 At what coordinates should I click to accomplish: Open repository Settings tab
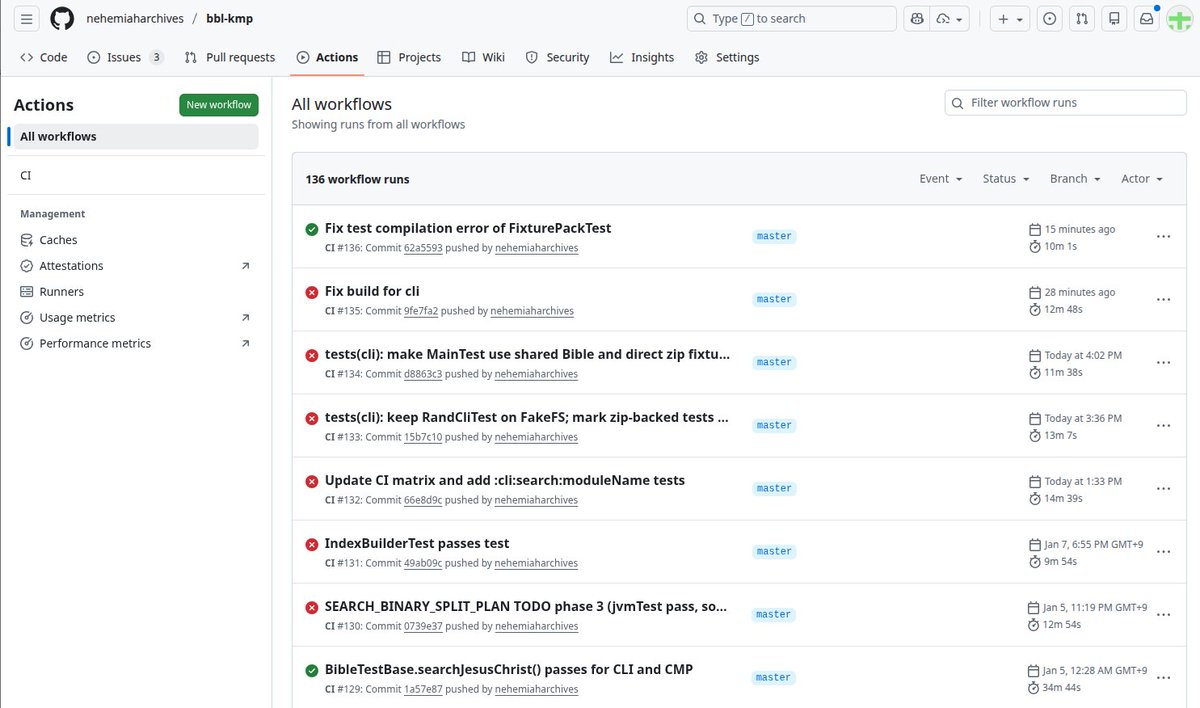[727, 58]
